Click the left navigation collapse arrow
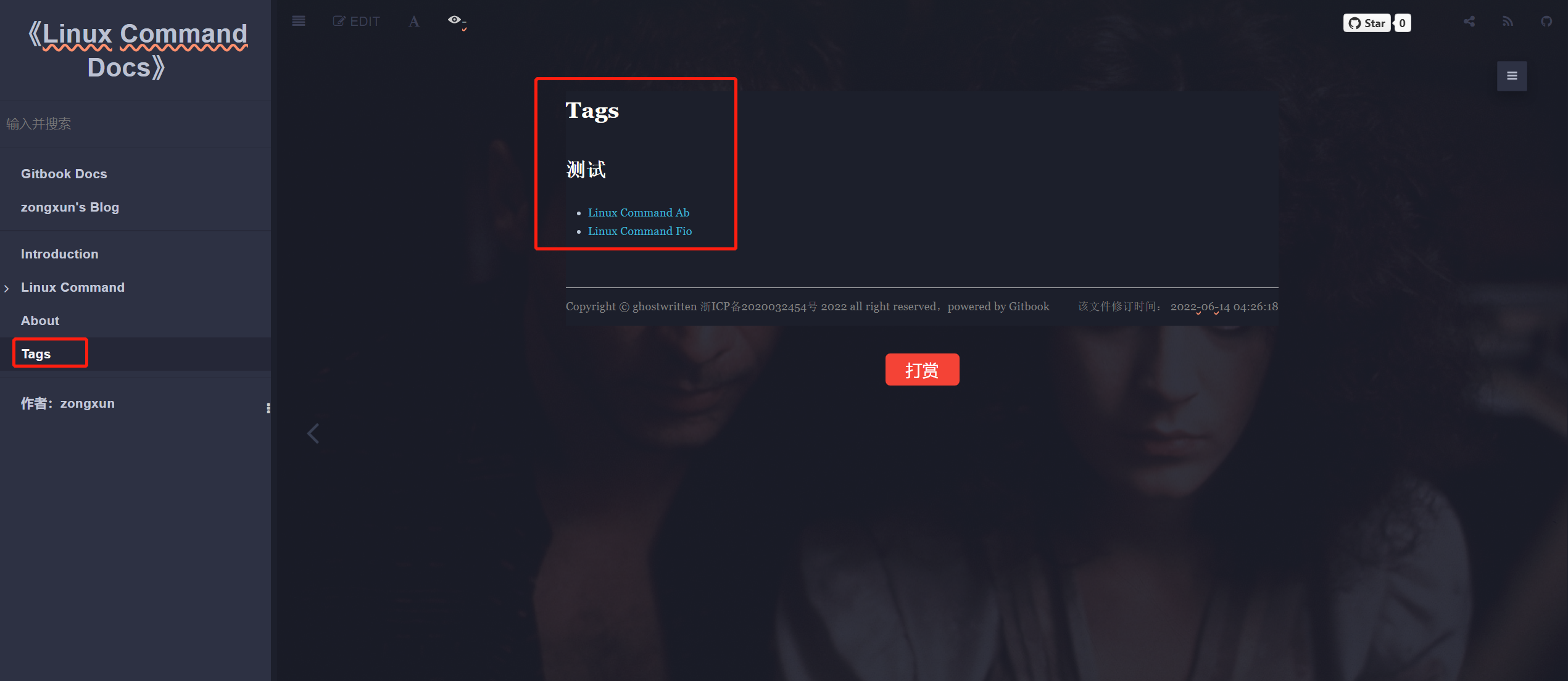This screenshot has width=1568, height=681. [x=314, y=432]
